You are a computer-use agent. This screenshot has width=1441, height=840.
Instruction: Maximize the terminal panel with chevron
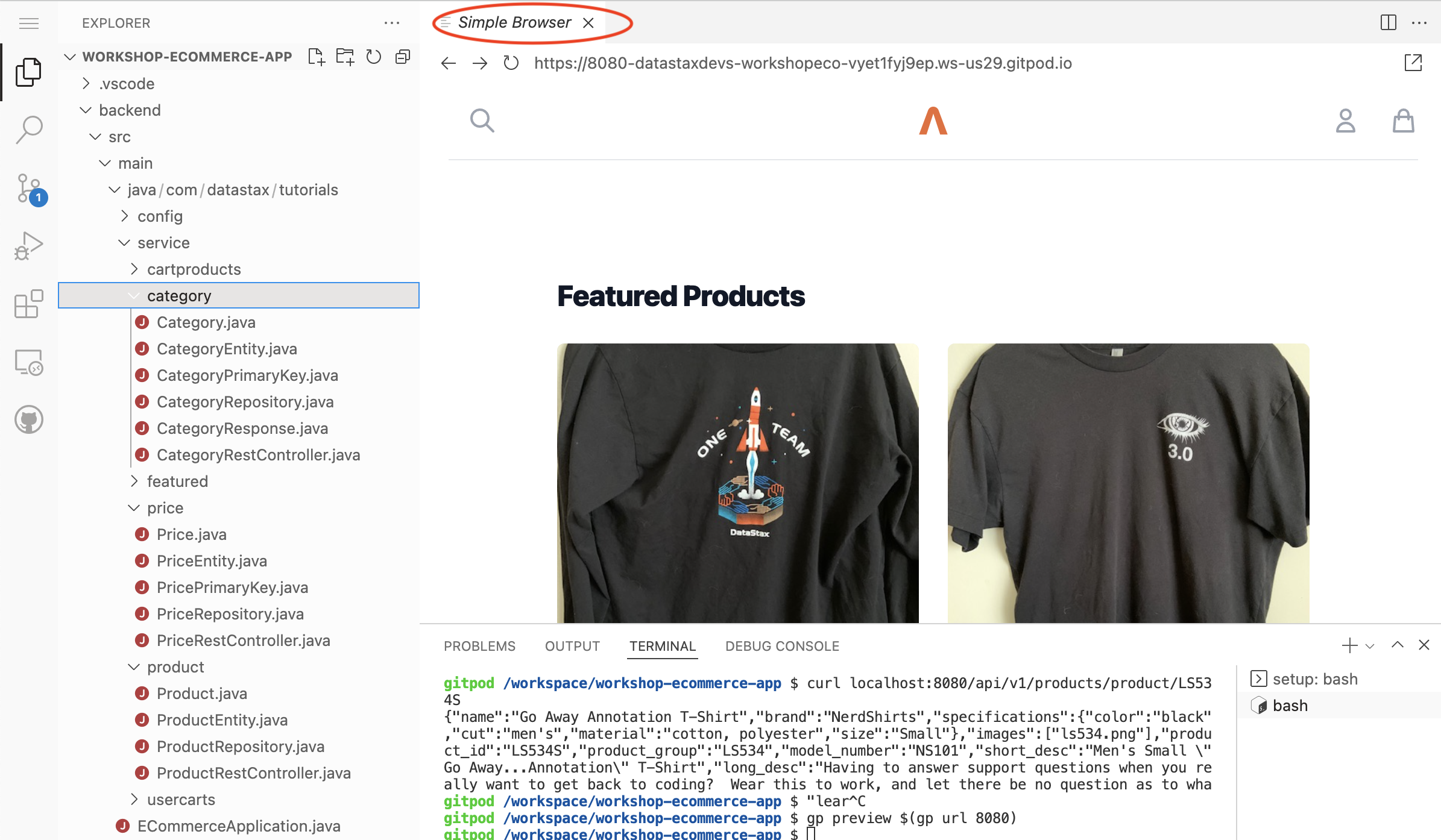pyautogui.click(x=1397, y=645)
